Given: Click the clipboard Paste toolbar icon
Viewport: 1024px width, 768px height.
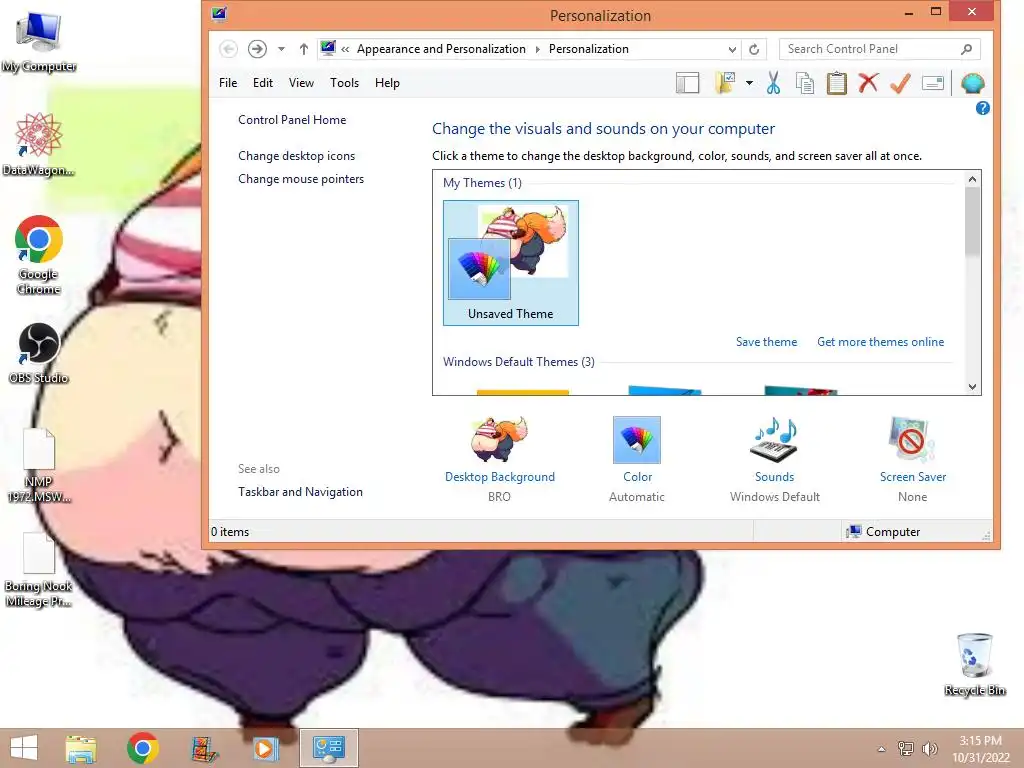Looking at the screenshot, I should (x=837, y=83).
